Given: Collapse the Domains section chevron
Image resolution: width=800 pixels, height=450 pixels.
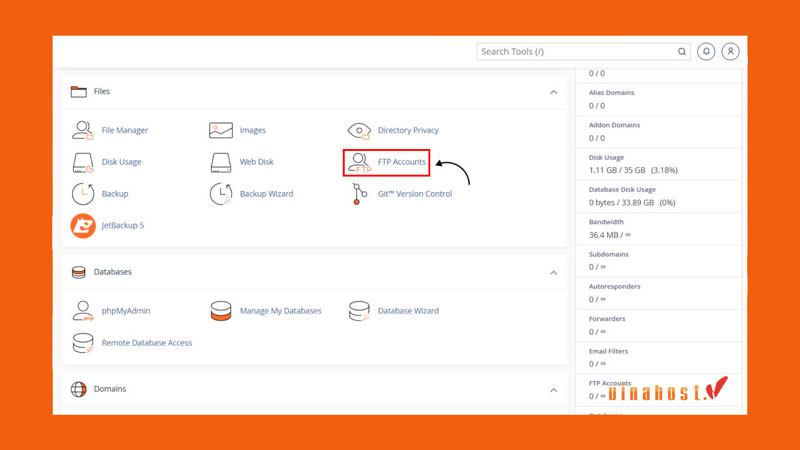Looking at the screenshot, I should tap(554, 390).
